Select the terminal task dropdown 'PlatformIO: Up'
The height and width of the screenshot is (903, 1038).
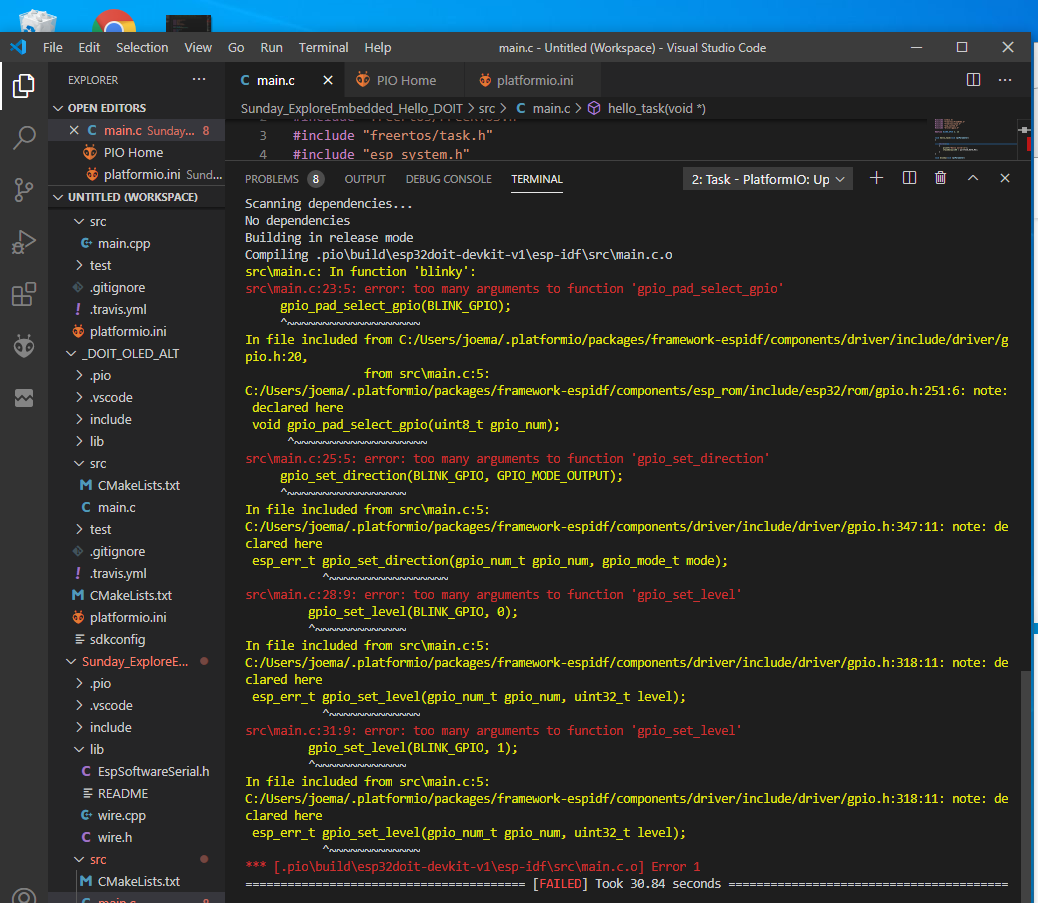coord(767,179)
